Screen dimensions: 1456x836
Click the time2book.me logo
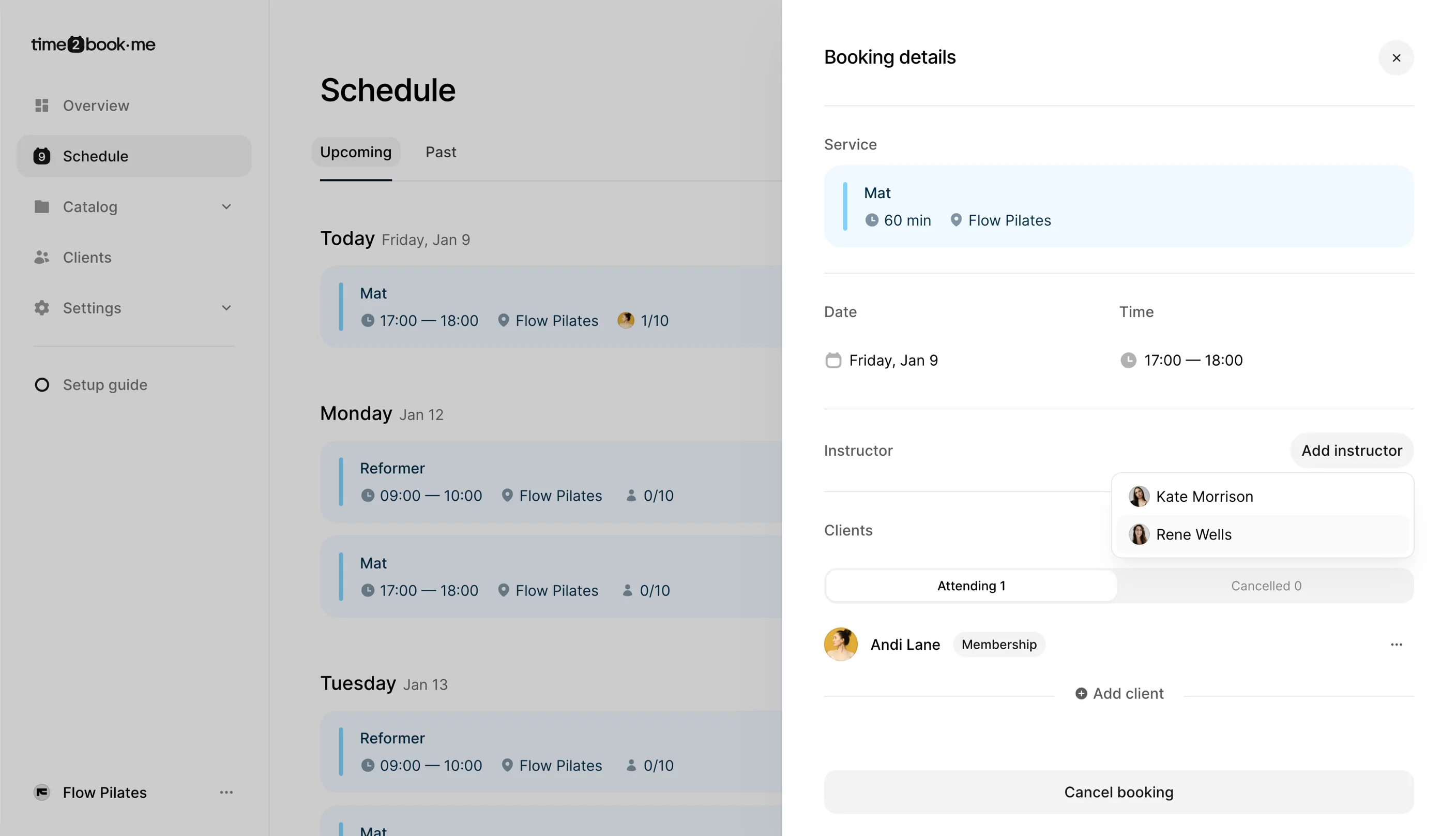[x=93, y=44]
